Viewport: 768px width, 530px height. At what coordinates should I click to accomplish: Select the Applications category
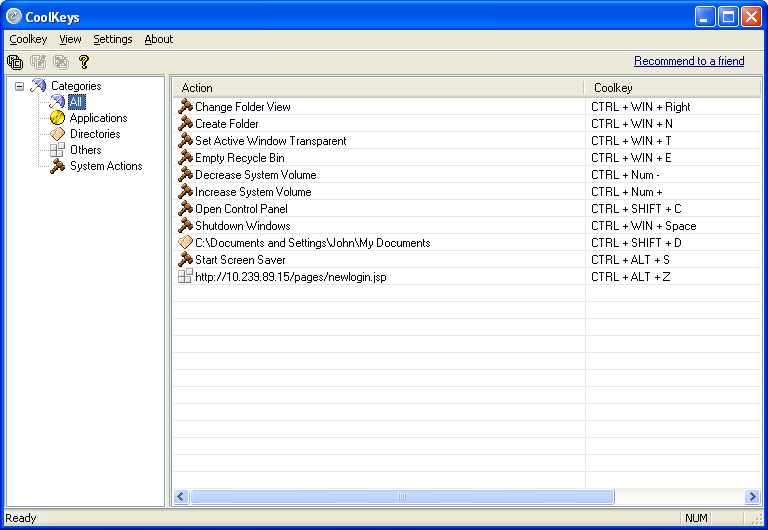point(98,118)
